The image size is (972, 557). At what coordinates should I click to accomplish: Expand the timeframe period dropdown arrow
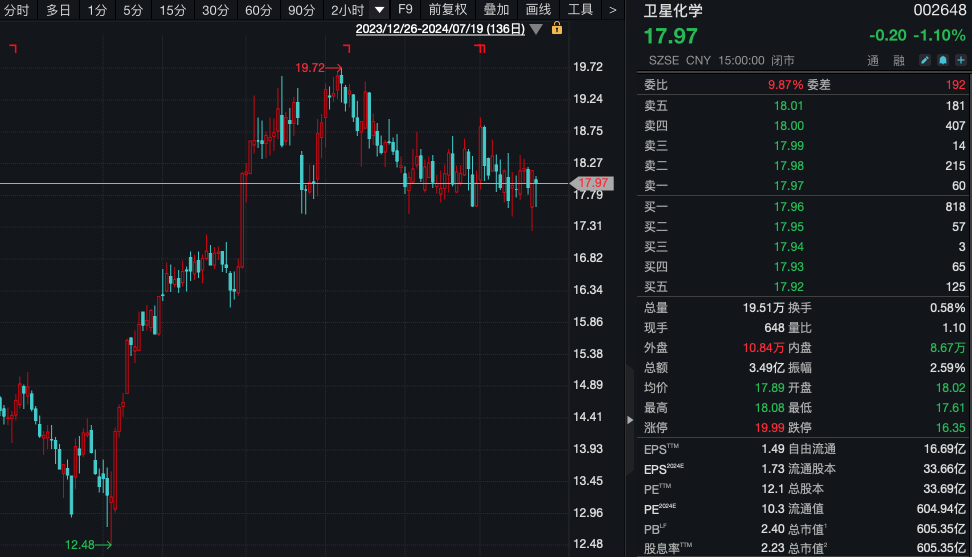click(x=379, y=10)
